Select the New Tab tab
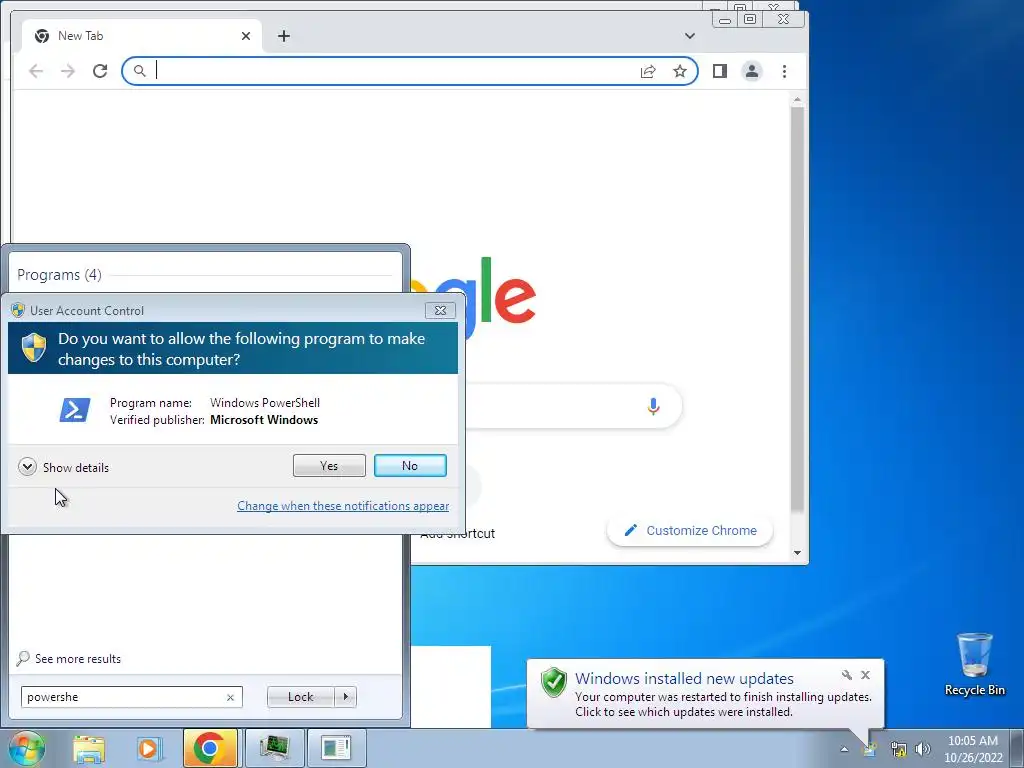 142,36
